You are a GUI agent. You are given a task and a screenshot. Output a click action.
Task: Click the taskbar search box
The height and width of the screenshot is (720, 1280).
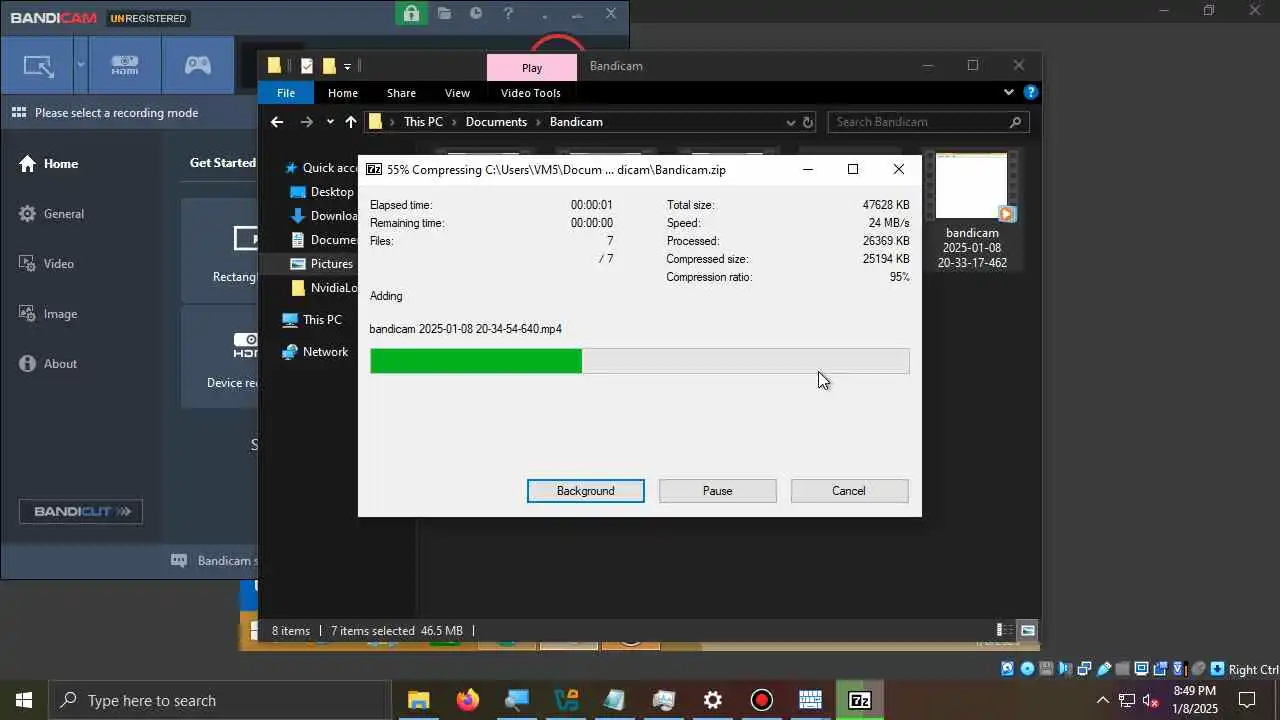(x=220, y=700)
